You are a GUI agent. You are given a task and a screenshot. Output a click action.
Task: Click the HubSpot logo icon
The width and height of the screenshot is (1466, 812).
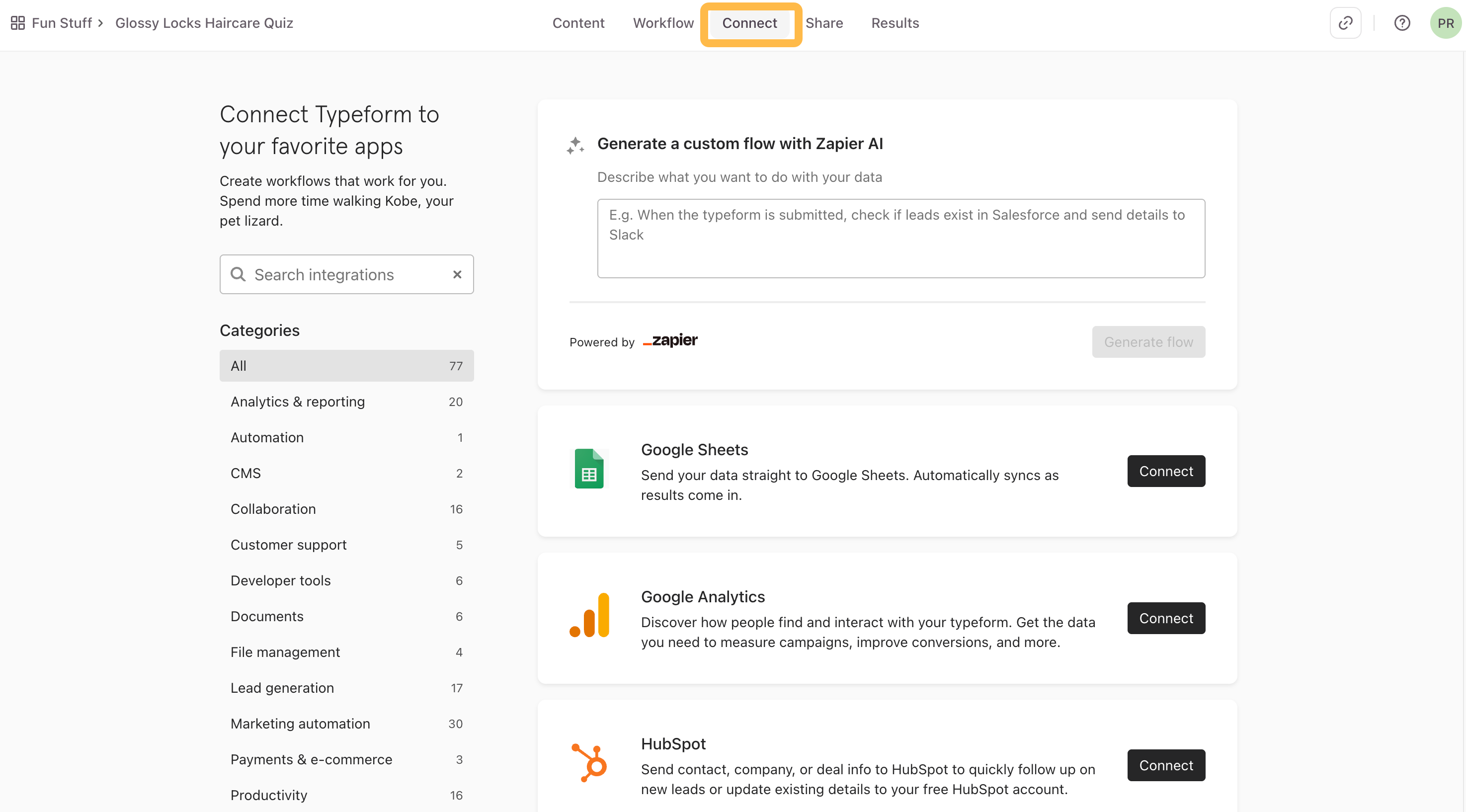point(589,762)
